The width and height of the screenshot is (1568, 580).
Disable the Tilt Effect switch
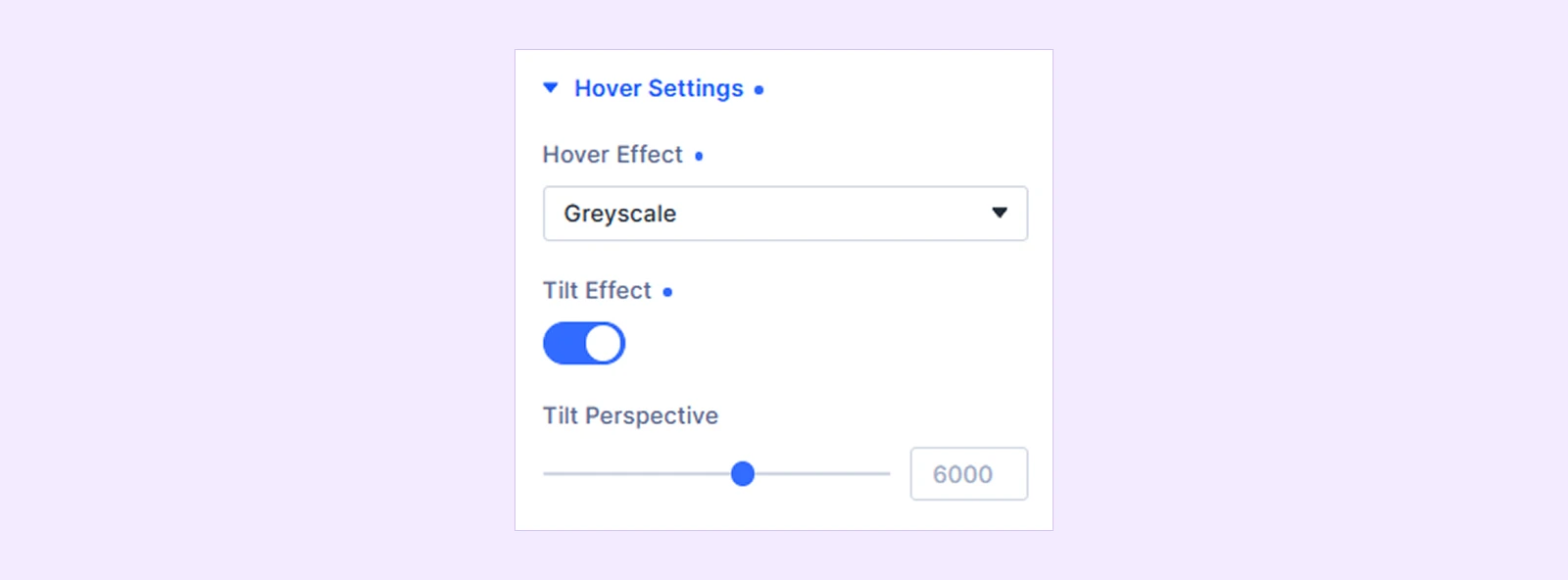click(x=584, y=344)
